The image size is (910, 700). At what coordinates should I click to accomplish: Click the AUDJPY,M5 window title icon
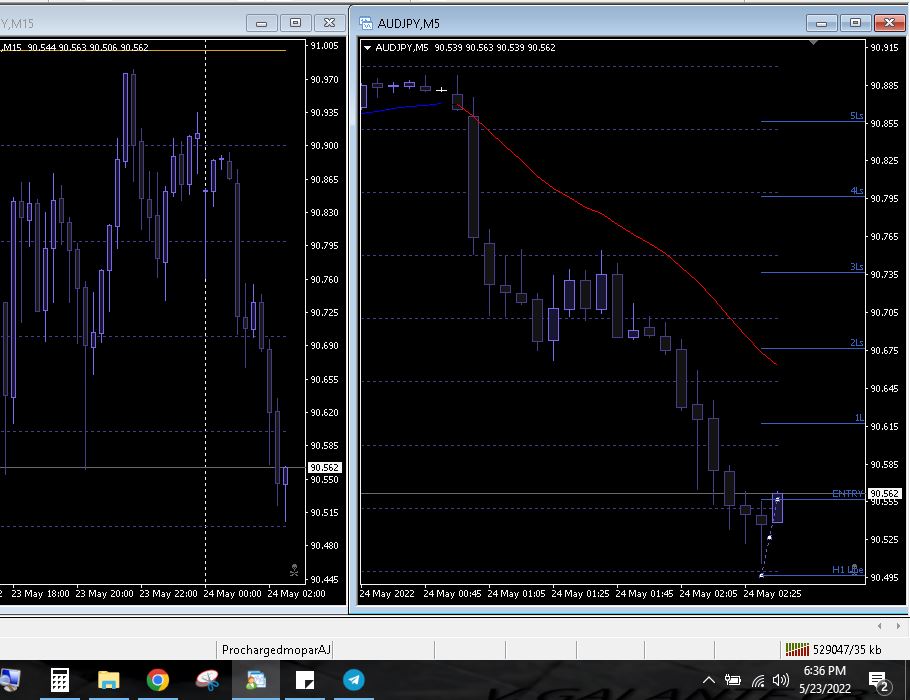pos(366,23)
